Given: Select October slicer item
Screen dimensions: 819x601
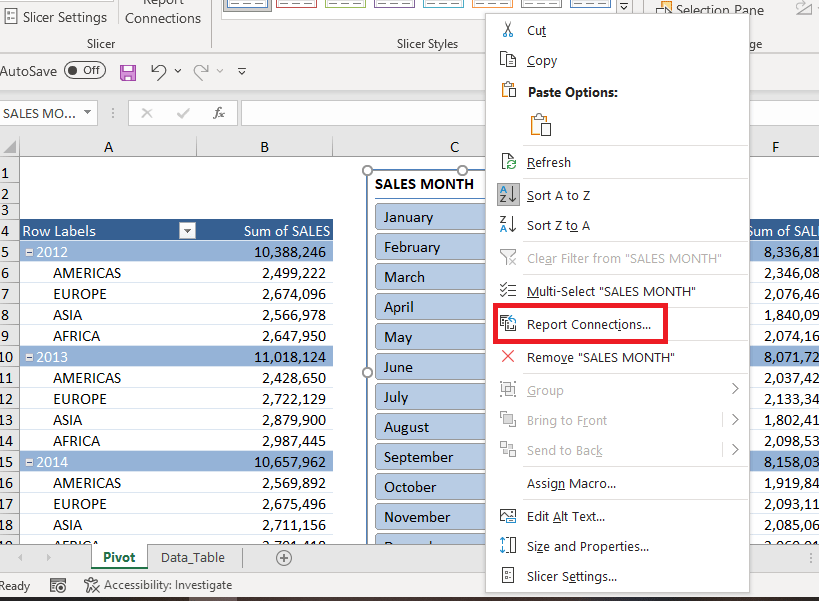Looking at the screenshot, I should click(x=430, y=487).
